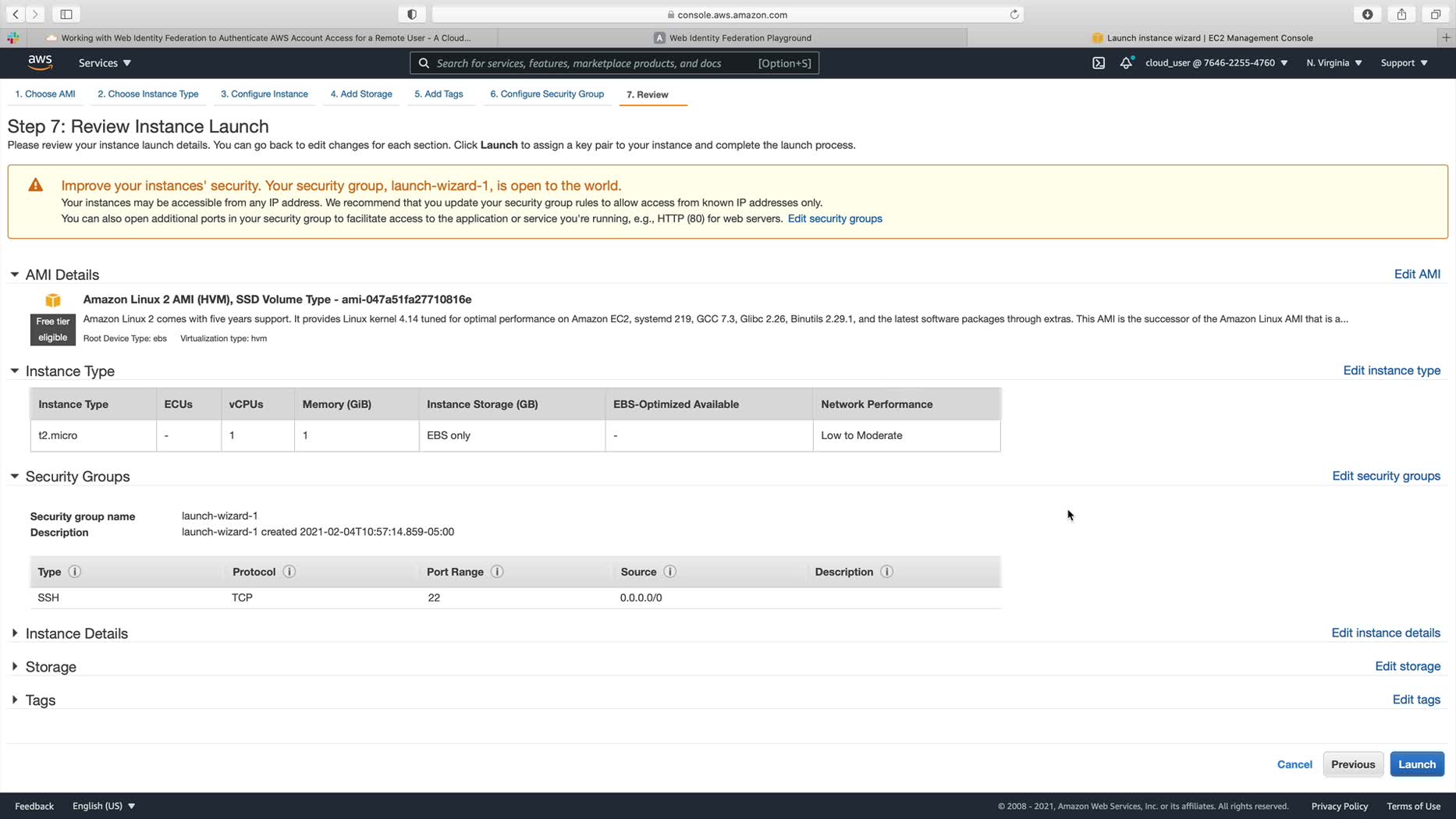Click the pinned Slack tab icon

(13, 37)
